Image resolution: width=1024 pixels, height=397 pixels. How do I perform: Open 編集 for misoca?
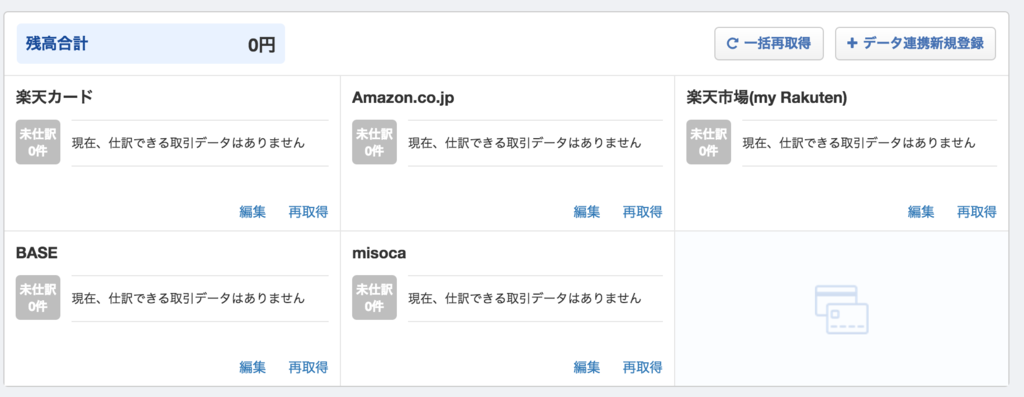[587, 367]
